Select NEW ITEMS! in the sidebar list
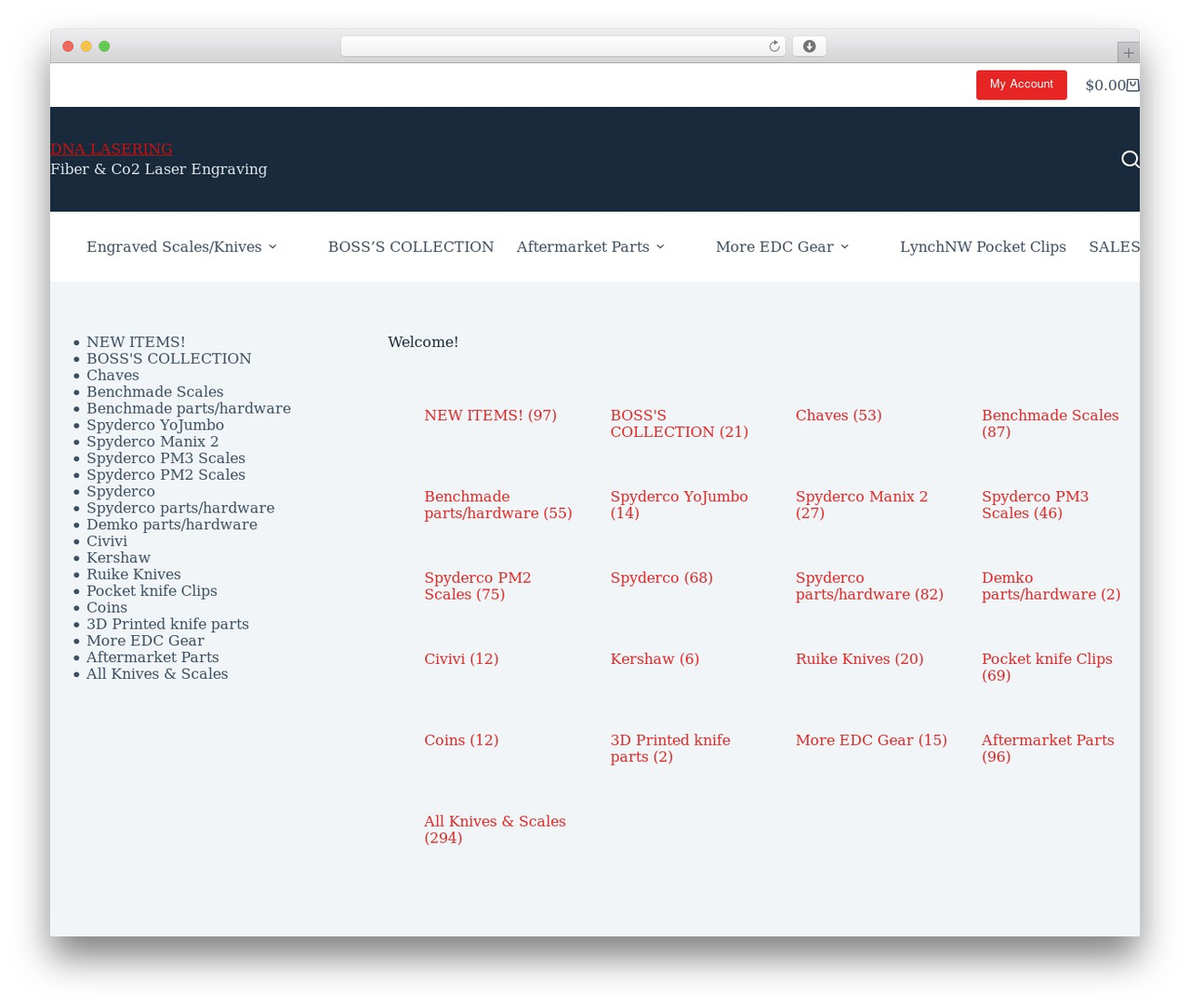Viewport: 1190px width, 1008px height. 136,342
